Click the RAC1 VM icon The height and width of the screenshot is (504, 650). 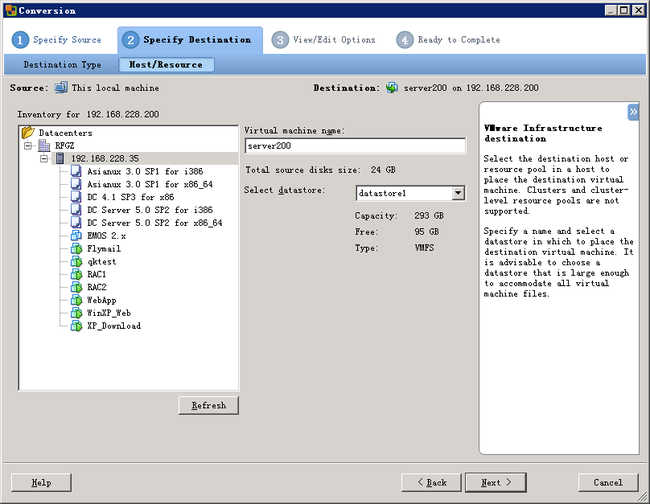pyautogui.click(x=76, y=274)
